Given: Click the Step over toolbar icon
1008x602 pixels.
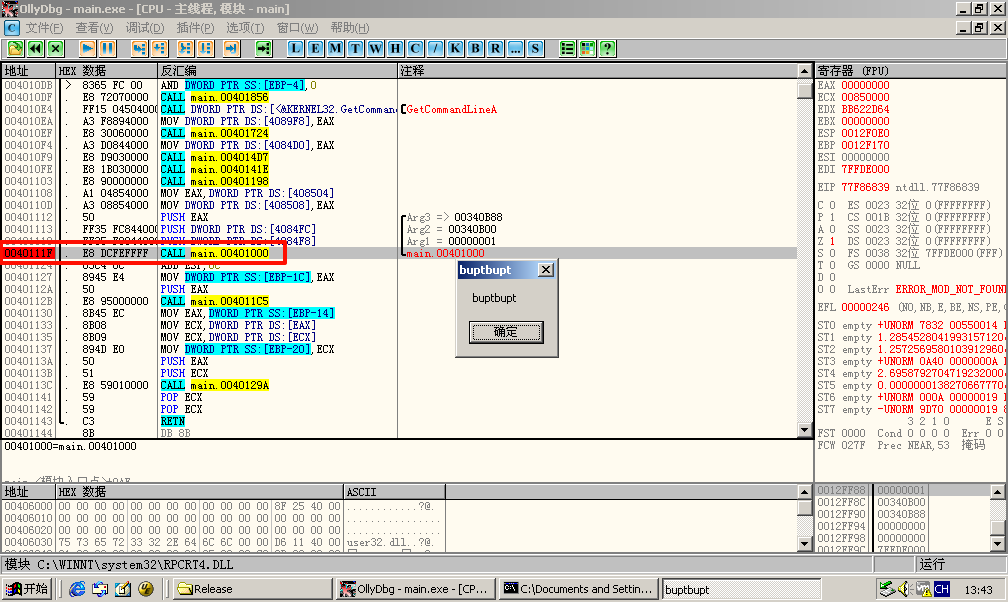Looking at the screenshot, I should click(x=160, y=48).
